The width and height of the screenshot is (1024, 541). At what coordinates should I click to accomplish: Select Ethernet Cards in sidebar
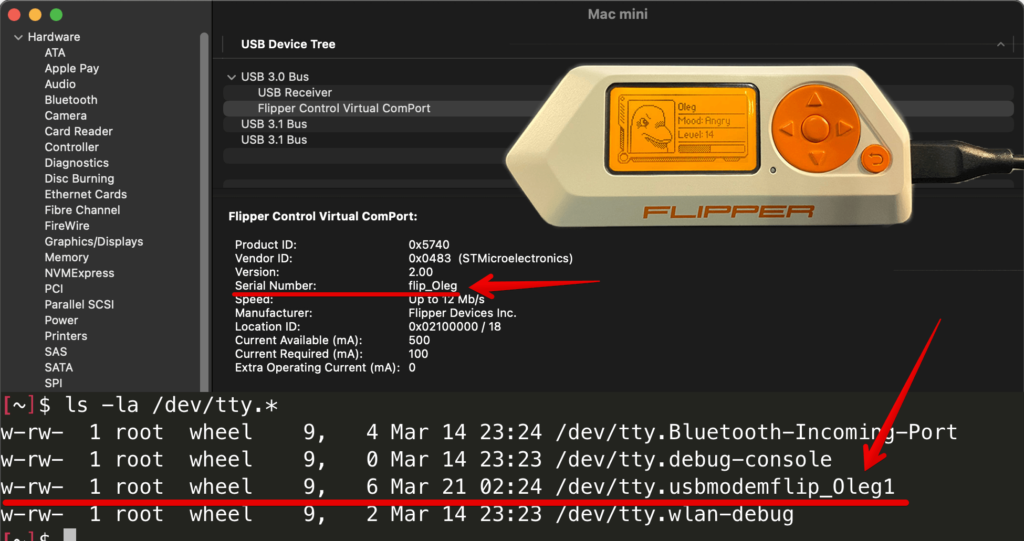click(x=86, y=194)
